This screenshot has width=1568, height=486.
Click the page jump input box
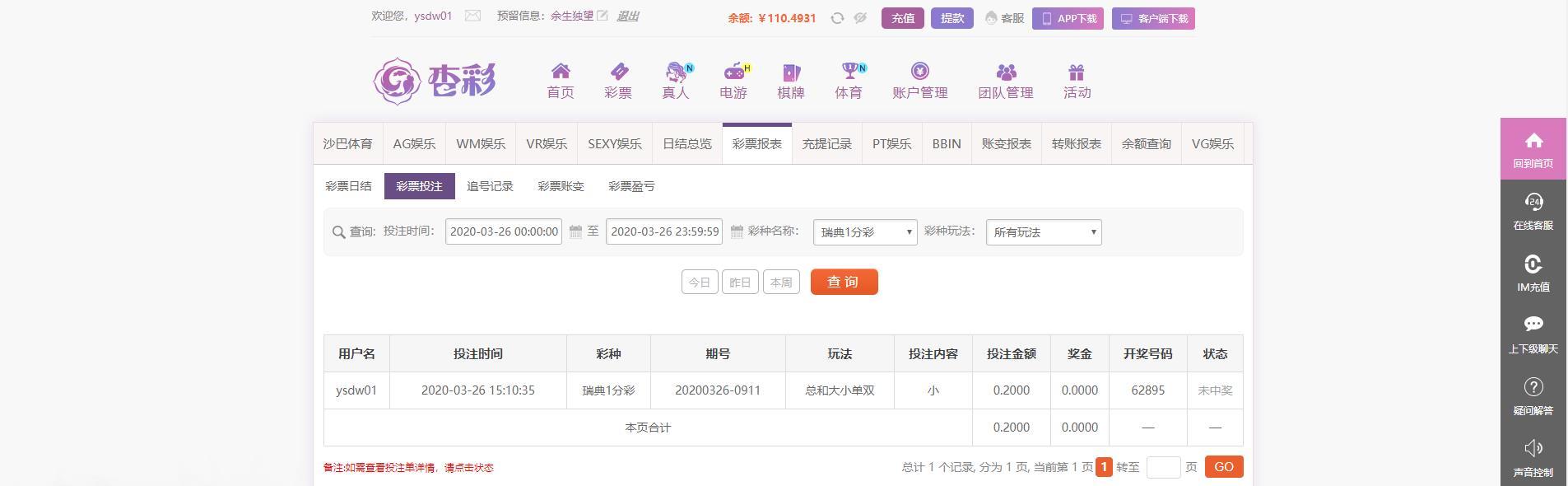tap(1163, 467)
